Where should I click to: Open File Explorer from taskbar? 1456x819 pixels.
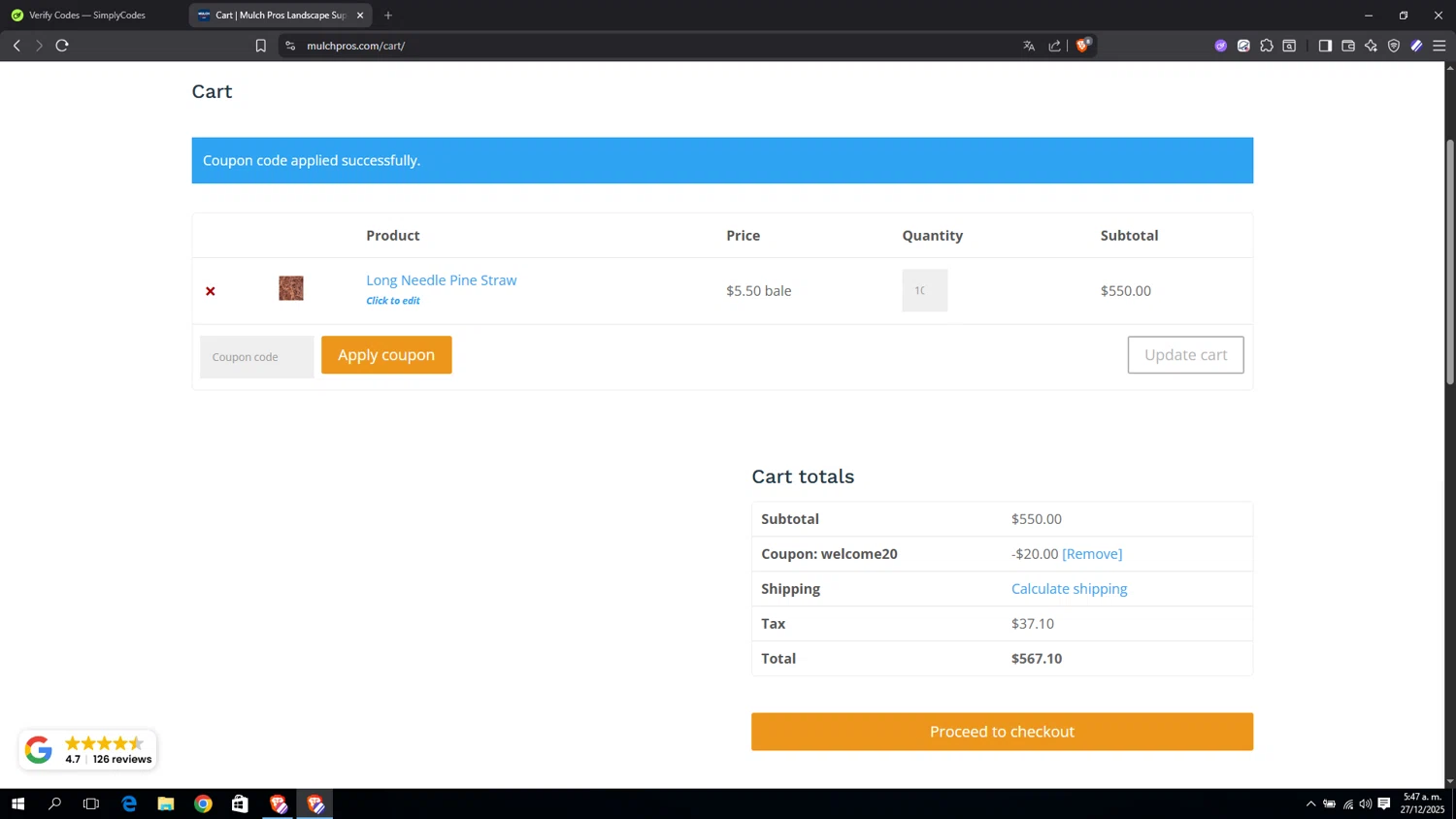tap(166, 803)
